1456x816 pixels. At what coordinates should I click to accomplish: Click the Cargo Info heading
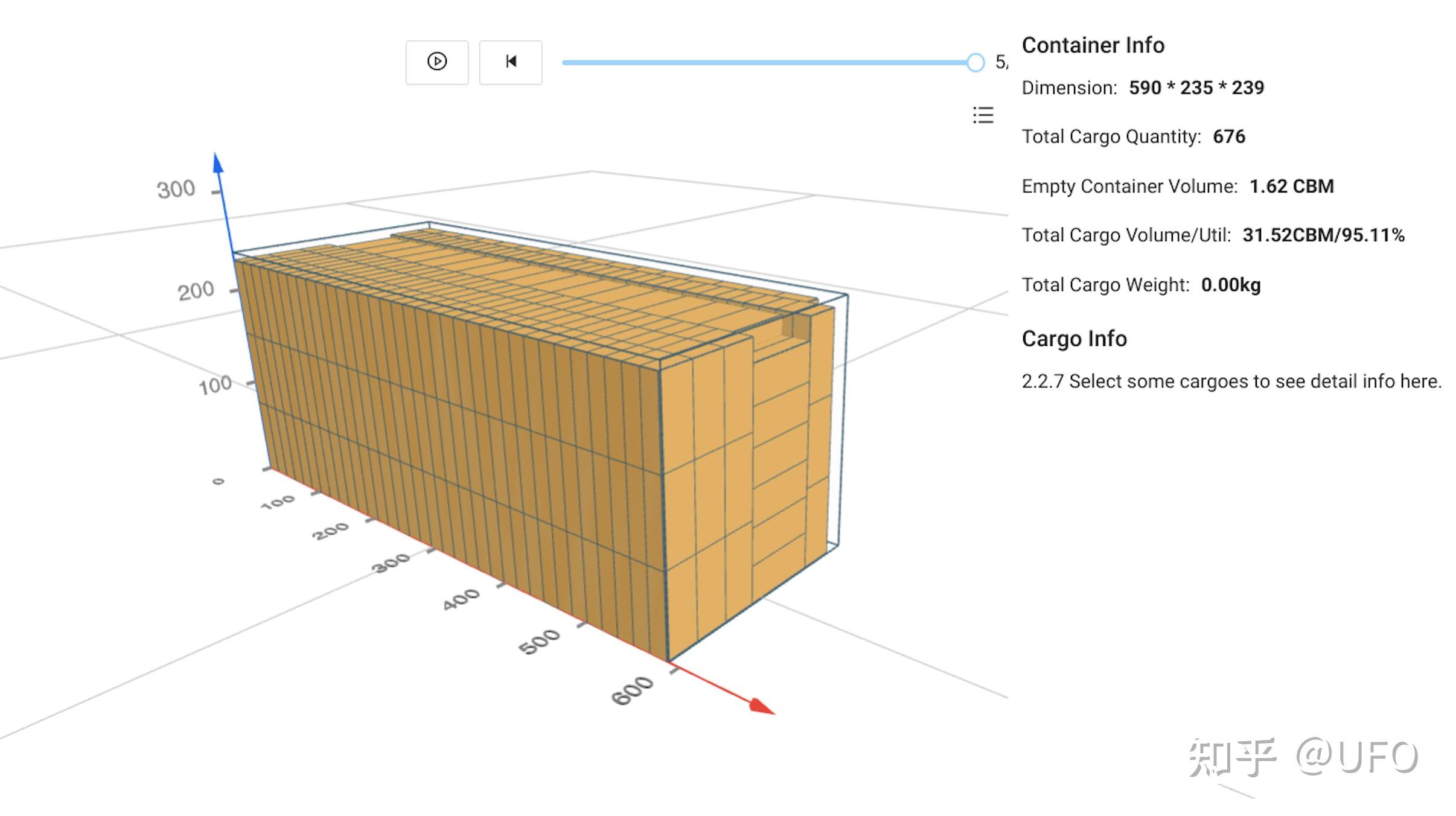click(1074, 339)
